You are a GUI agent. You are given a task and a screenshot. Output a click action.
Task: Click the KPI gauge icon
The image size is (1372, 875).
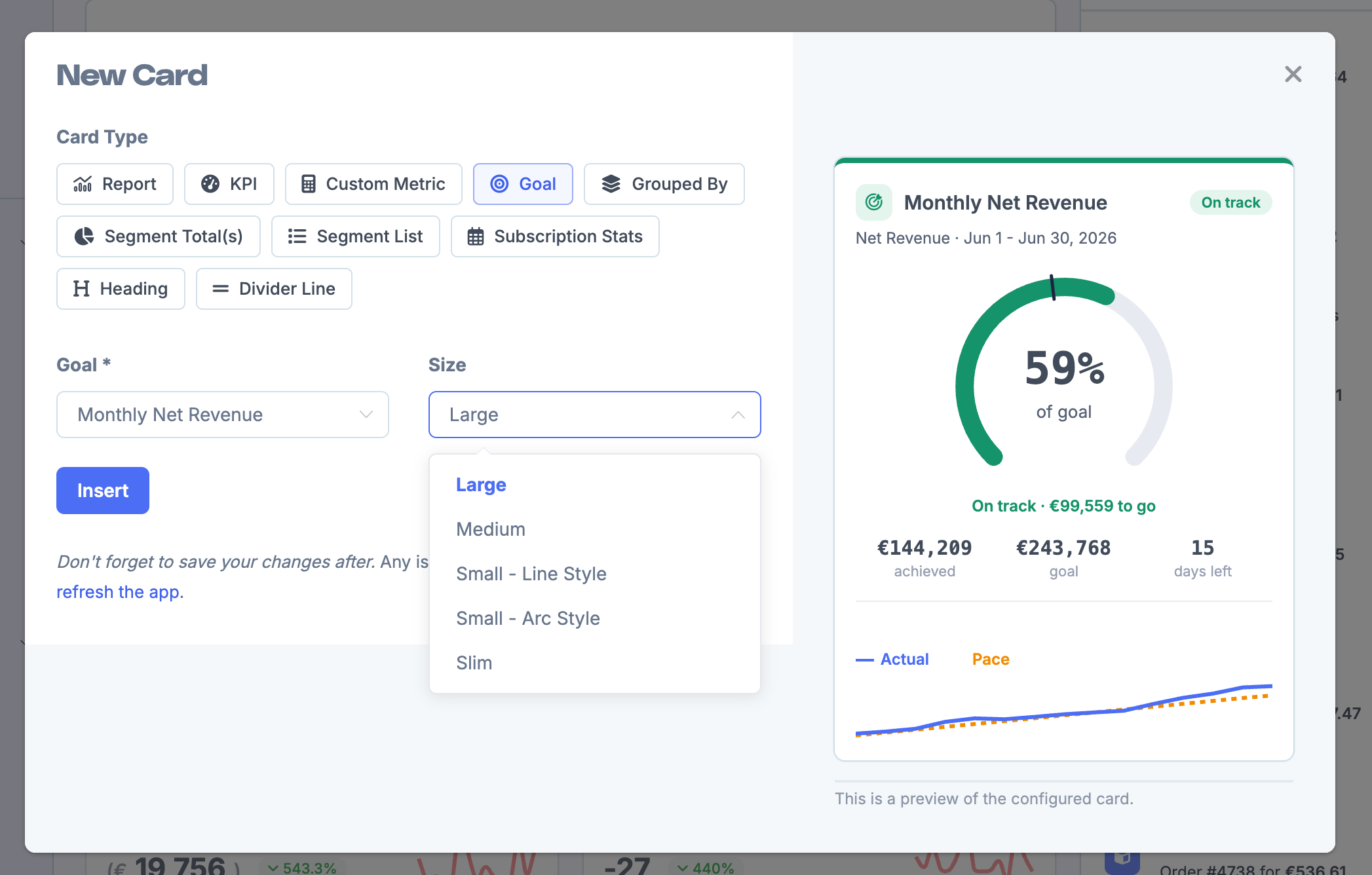pos(210,184)
